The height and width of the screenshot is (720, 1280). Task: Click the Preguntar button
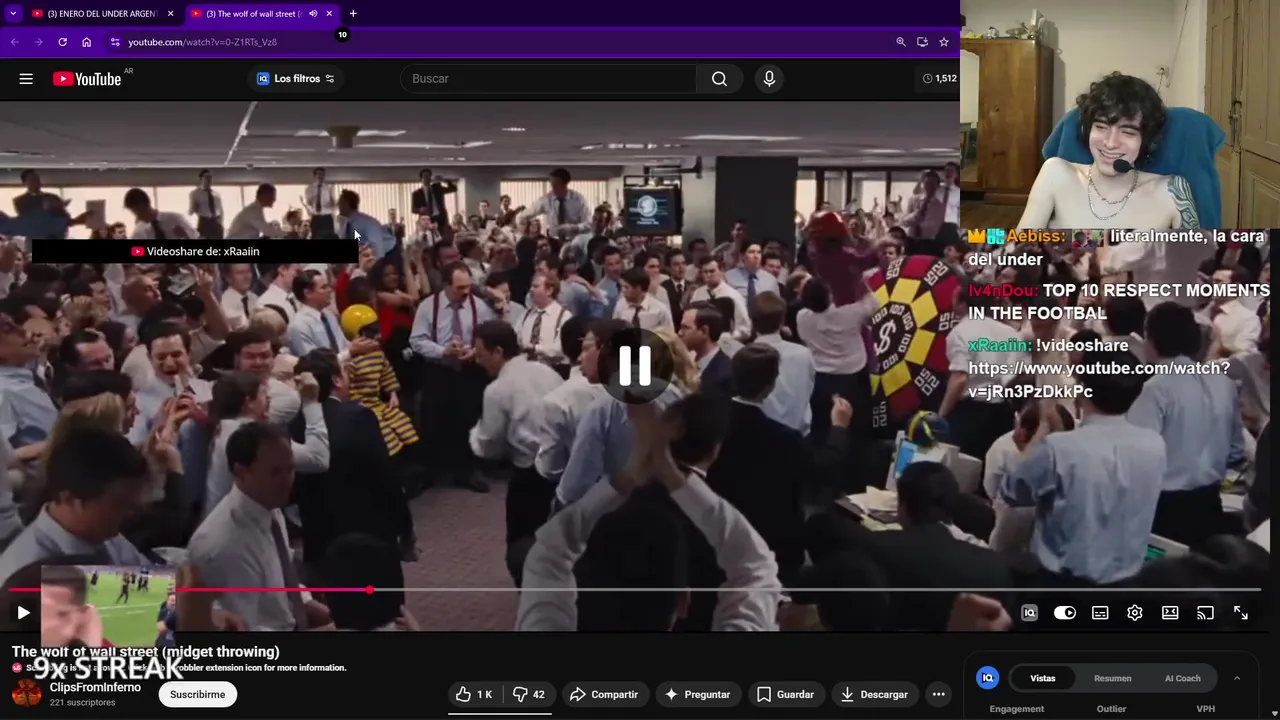coord(697,694)
